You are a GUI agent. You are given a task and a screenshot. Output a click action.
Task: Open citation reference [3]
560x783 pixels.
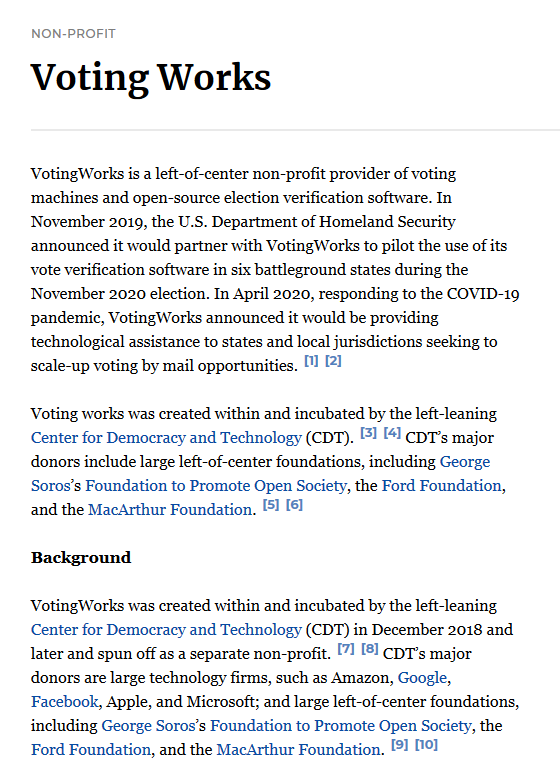(368, 432)
